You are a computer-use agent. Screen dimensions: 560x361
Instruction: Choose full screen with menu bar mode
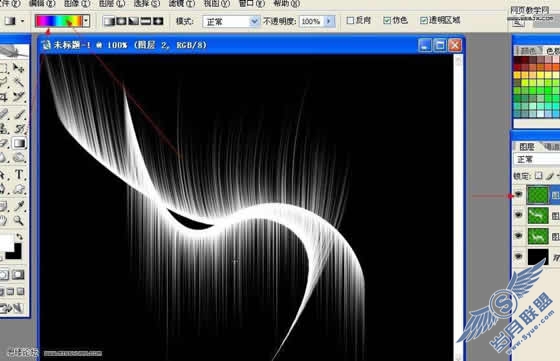(10, 292)
